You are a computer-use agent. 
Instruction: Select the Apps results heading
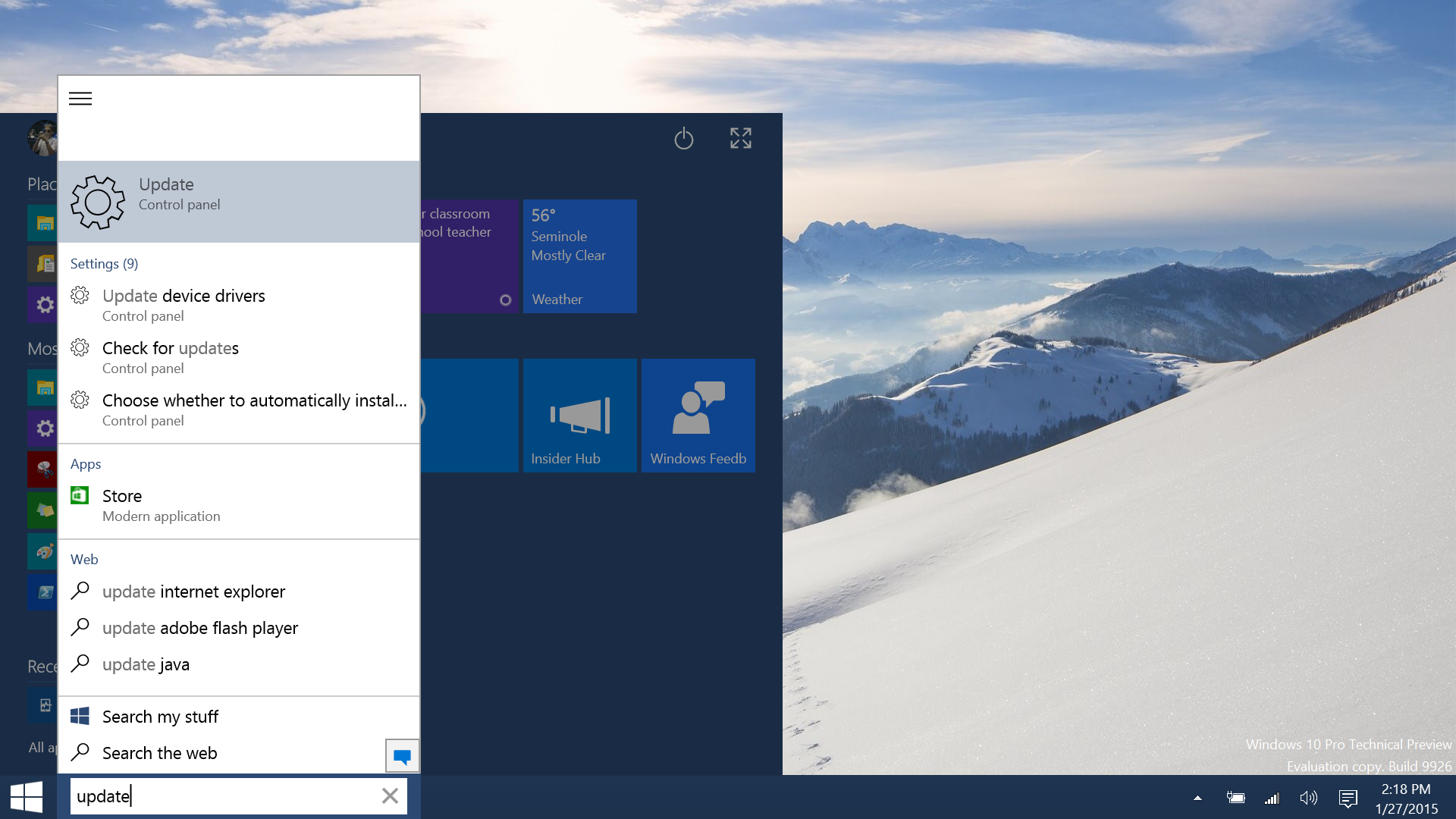coord(86,464)
